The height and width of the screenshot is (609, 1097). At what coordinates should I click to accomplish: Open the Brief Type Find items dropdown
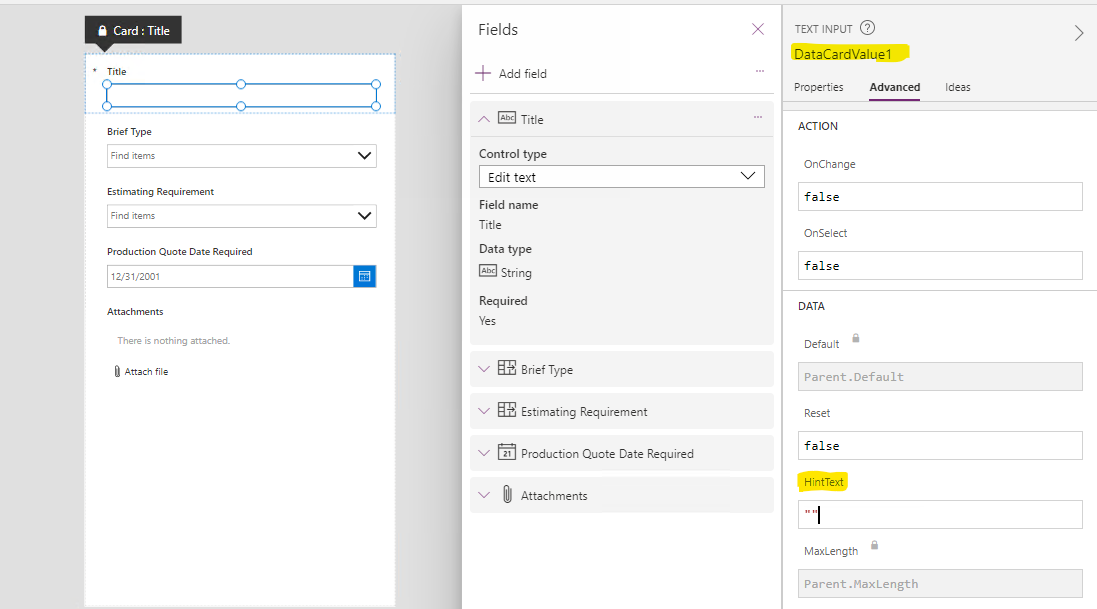(x=367, y=156)
